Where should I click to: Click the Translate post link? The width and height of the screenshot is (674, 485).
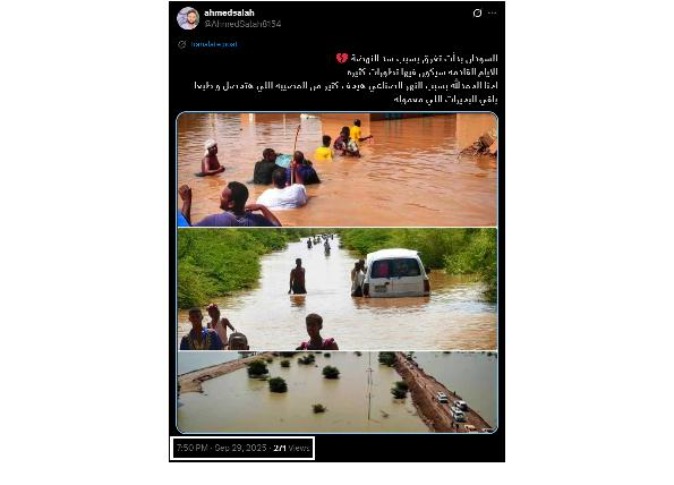pos(214,44)
